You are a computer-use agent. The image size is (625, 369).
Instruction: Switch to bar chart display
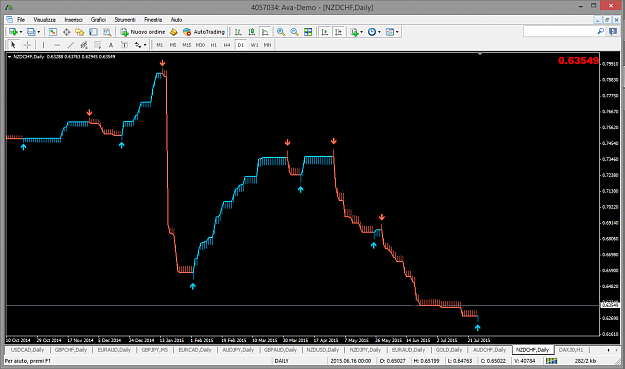coord(238,32)
